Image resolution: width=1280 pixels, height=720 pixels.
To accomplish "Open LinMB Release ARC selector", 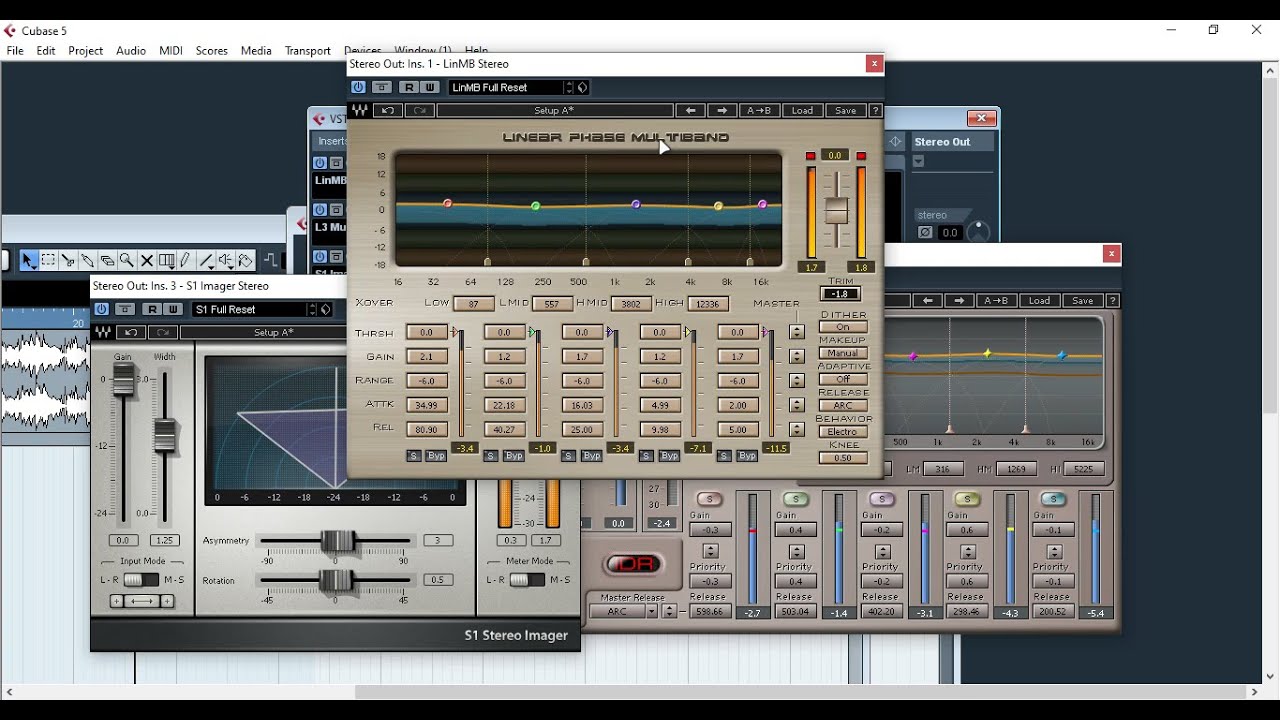I will pyautogui.click(x=843, y=406).
